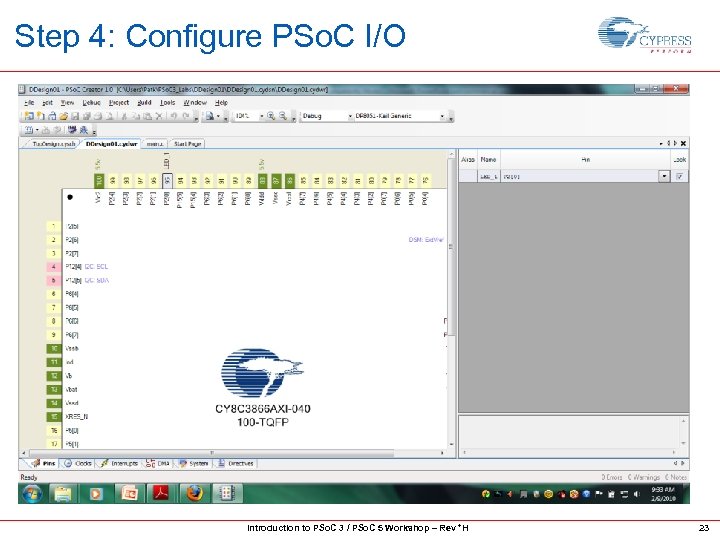Viewport: 720px width, 540px height.
Task: Select the Interrupts tab at bottom
Action: [119, 463]
